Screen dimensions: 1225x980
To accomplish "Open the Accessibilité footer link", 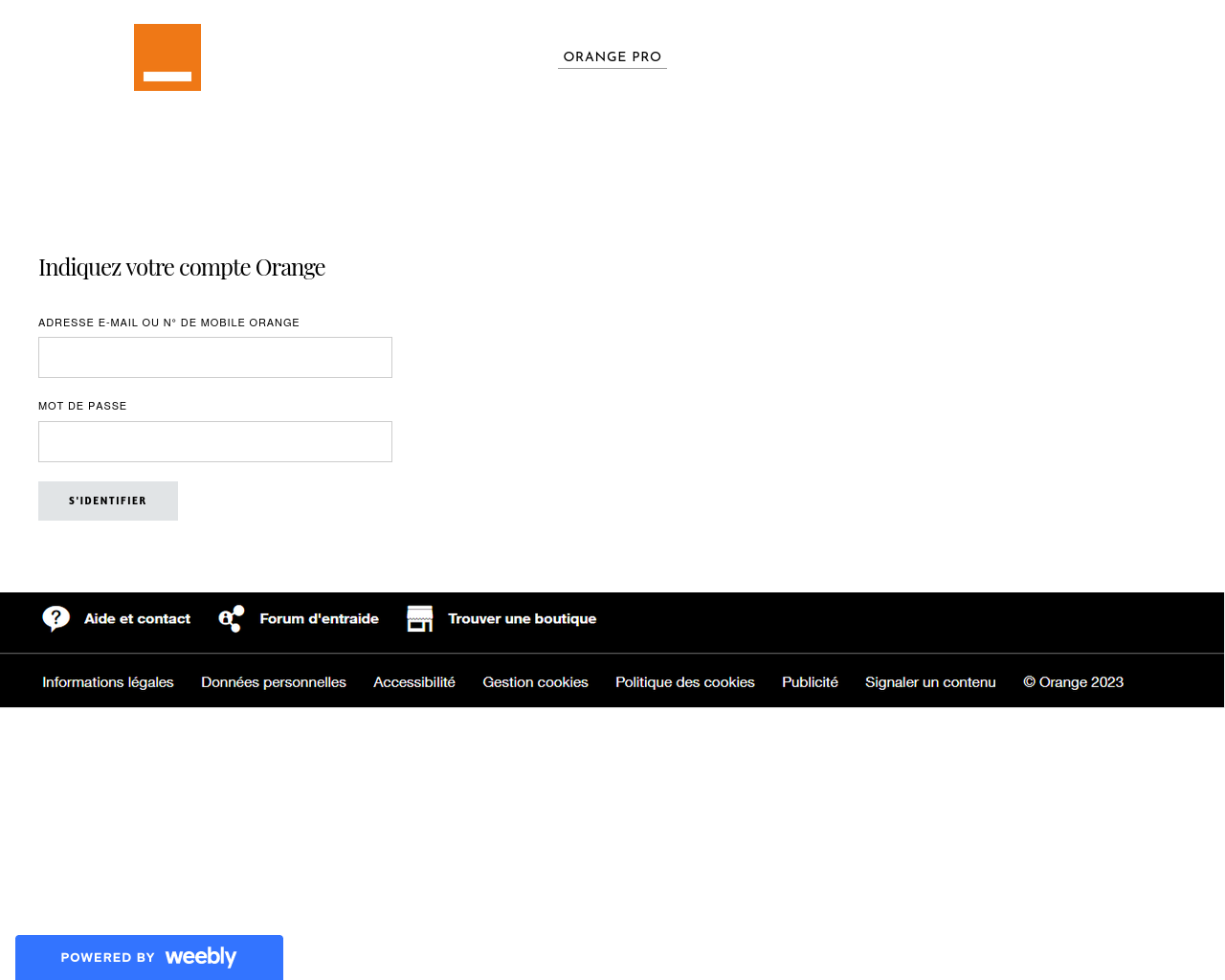I will tap(414, 682).
